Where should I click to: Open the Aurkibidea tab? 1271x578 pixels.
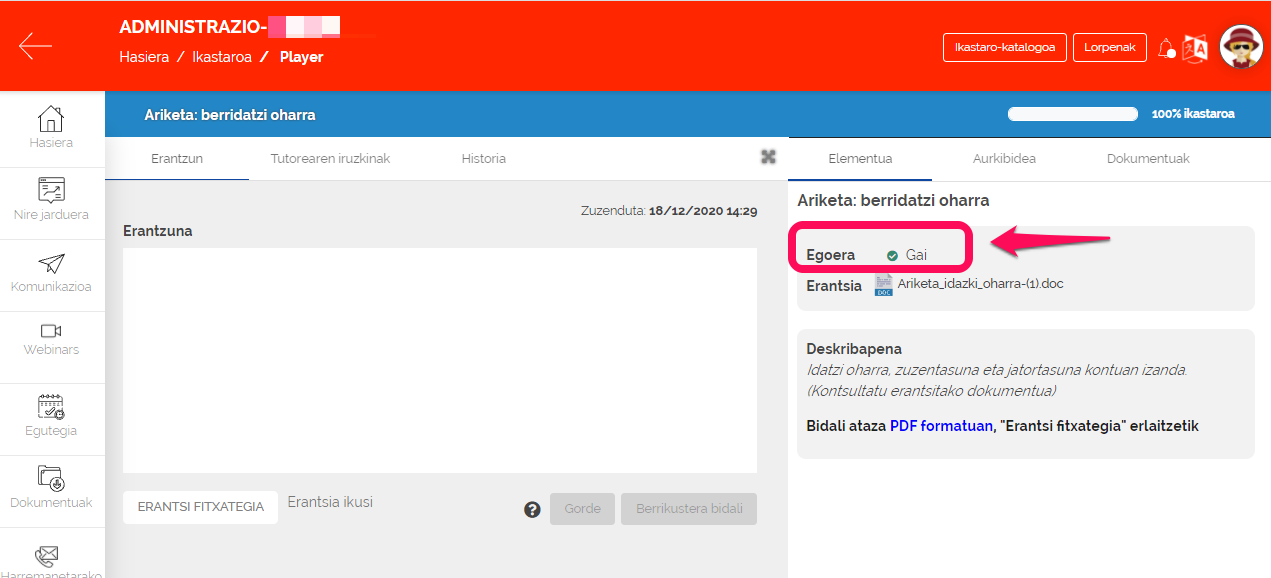click(1004, 158)
